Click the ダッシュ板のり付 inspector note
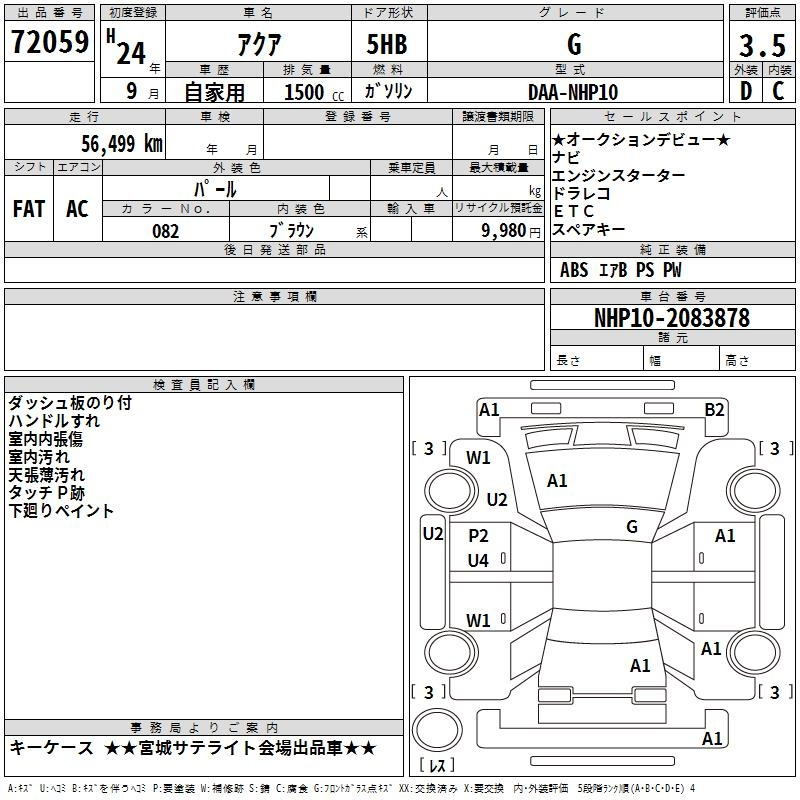This screenshot has height=800, width=800. (x=70, y=403)
